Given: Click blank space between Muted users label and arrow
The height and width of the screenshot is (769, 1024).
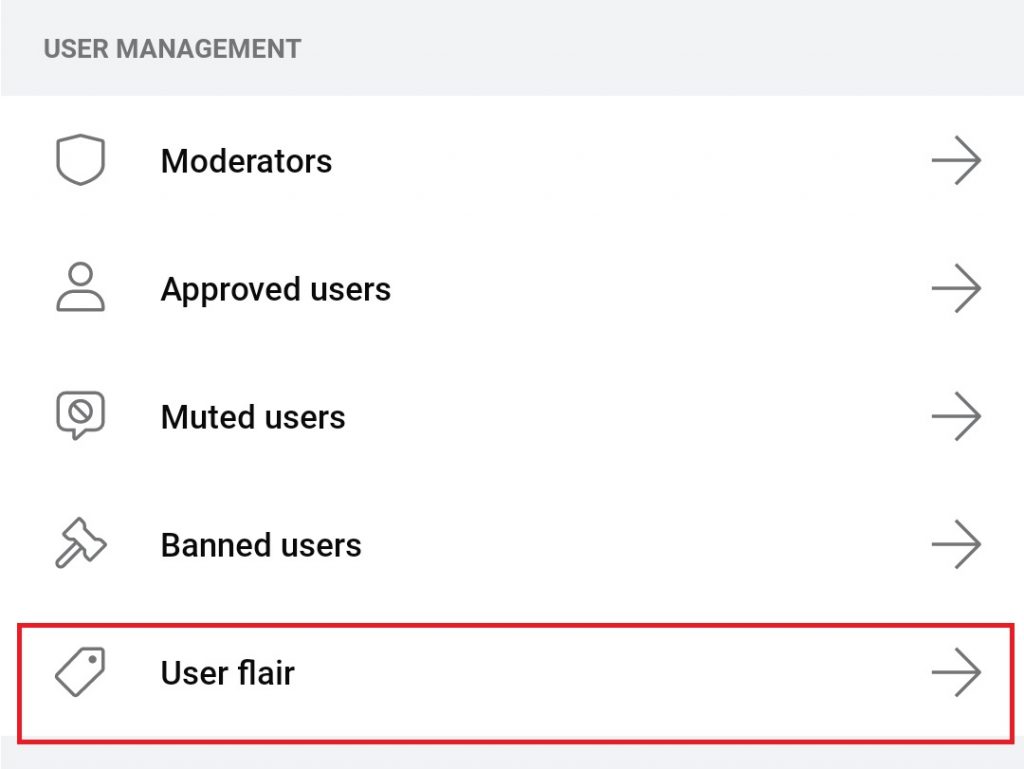Looking at the screenshot, I should pos(637,416).
